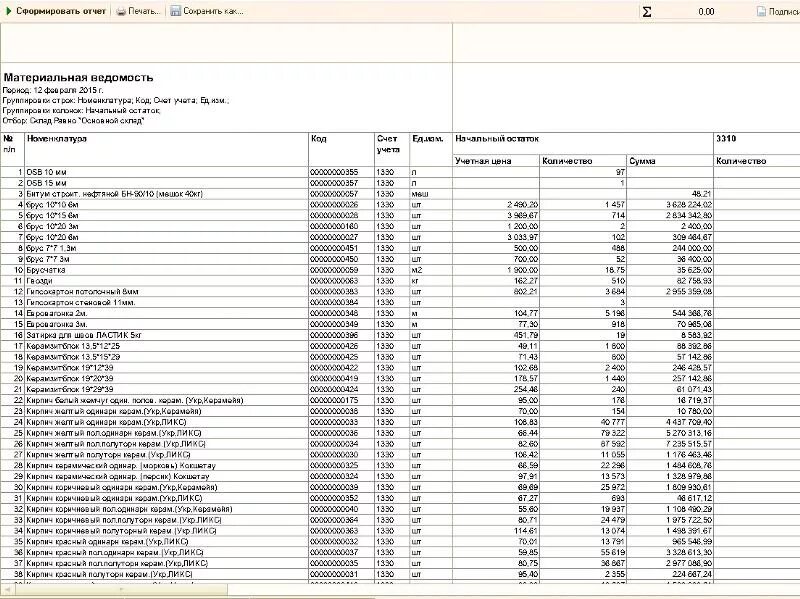800x599 pixels.
Task: Select the Номенклатура column header
Action: pyautogui.click(x=166, y=149)
